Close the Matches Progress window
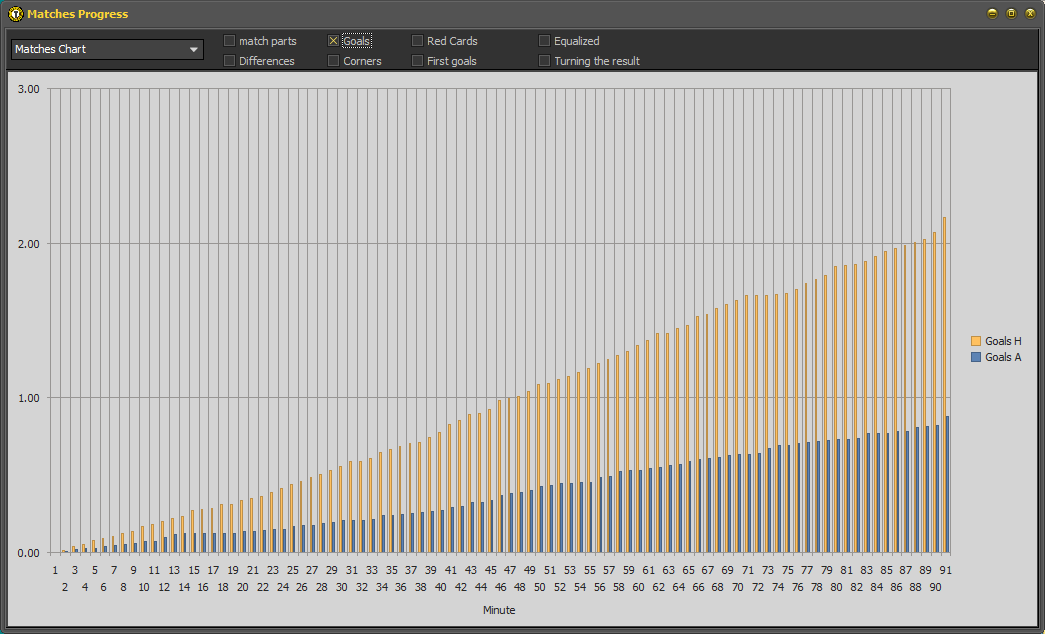The height and width of the screenshot is (634, 1045). click(x=1030, y=14)
